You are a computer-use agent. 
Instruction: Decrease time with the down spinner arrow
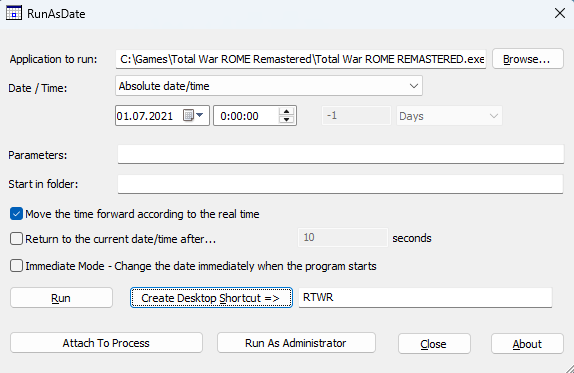(287, 120)
